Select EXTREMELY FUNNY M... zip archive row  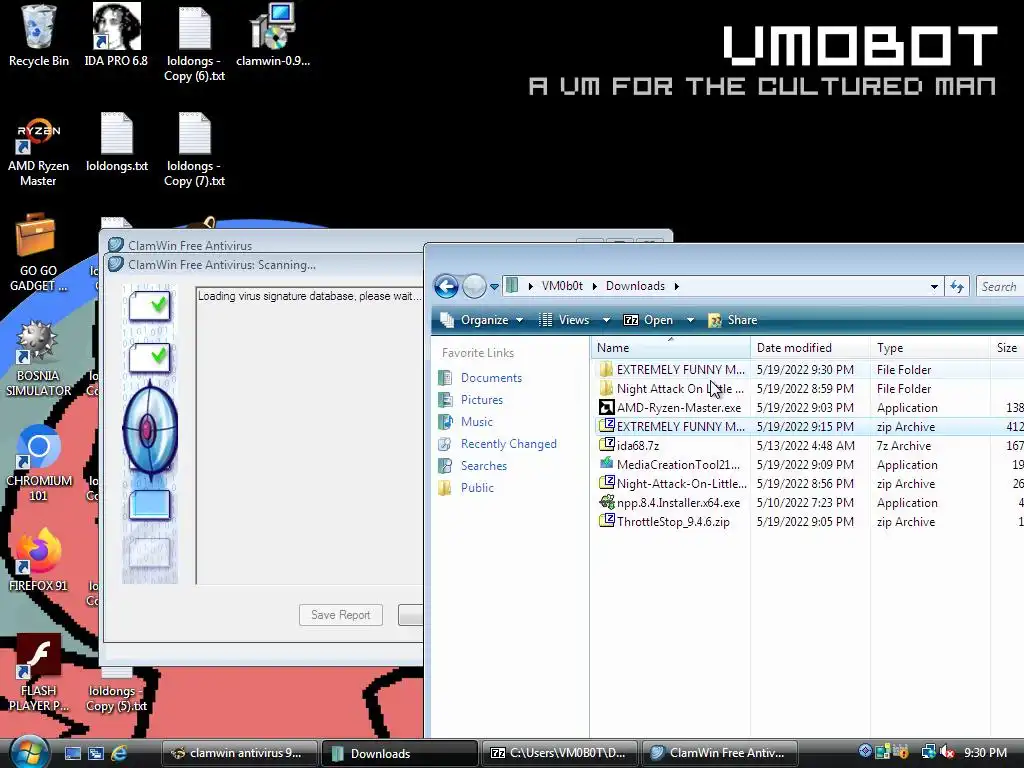(810, 426)
